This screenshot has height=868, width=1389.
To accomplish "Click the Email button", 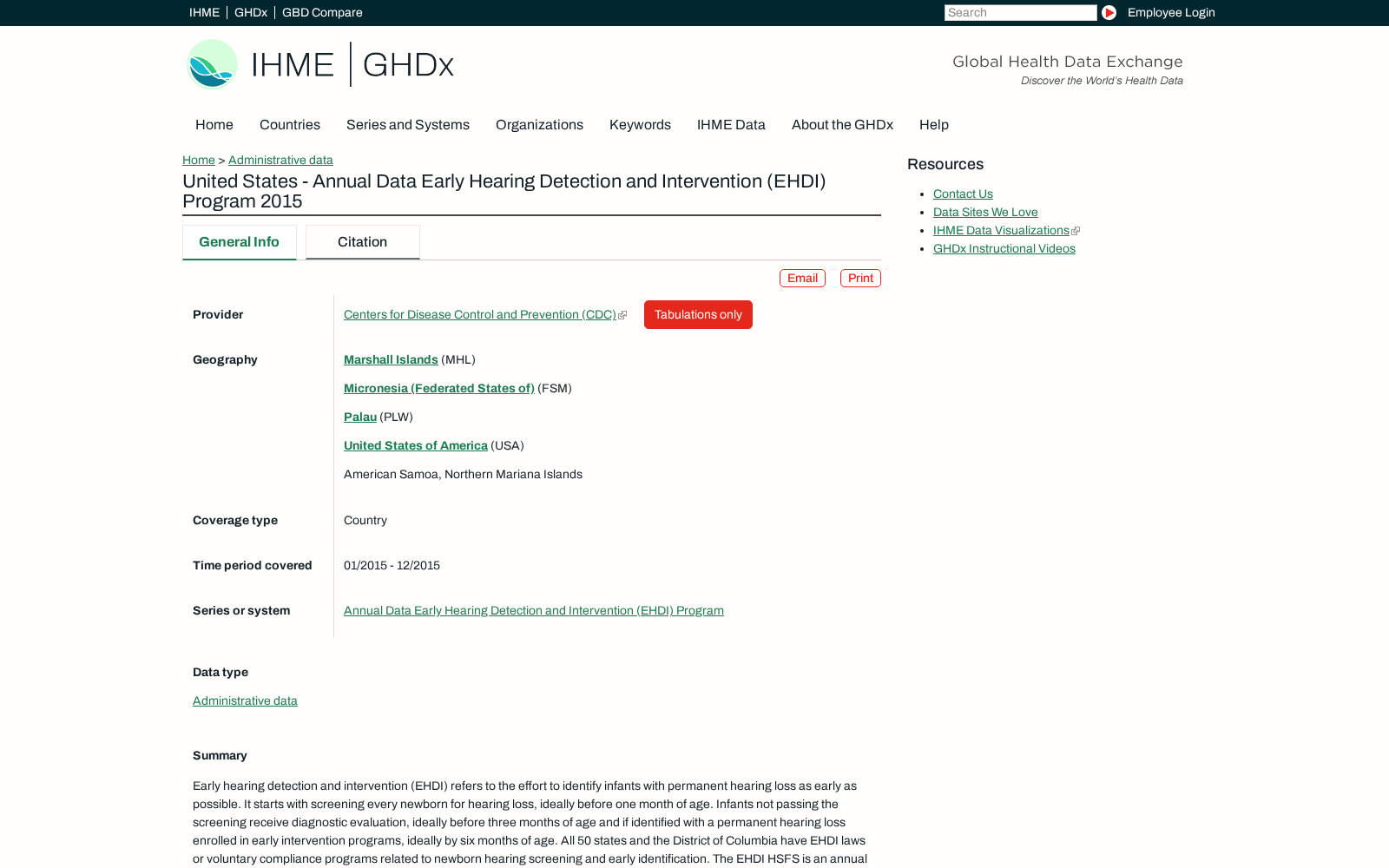I will click(802, 279).
